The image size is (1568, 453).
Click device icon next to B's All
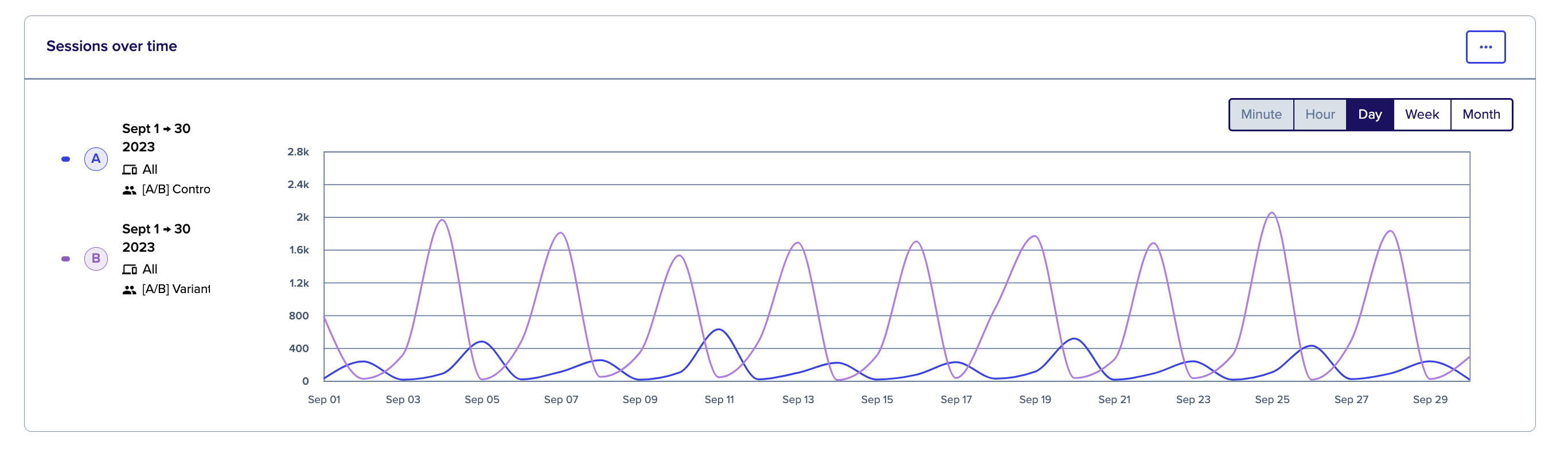point(130,270)
